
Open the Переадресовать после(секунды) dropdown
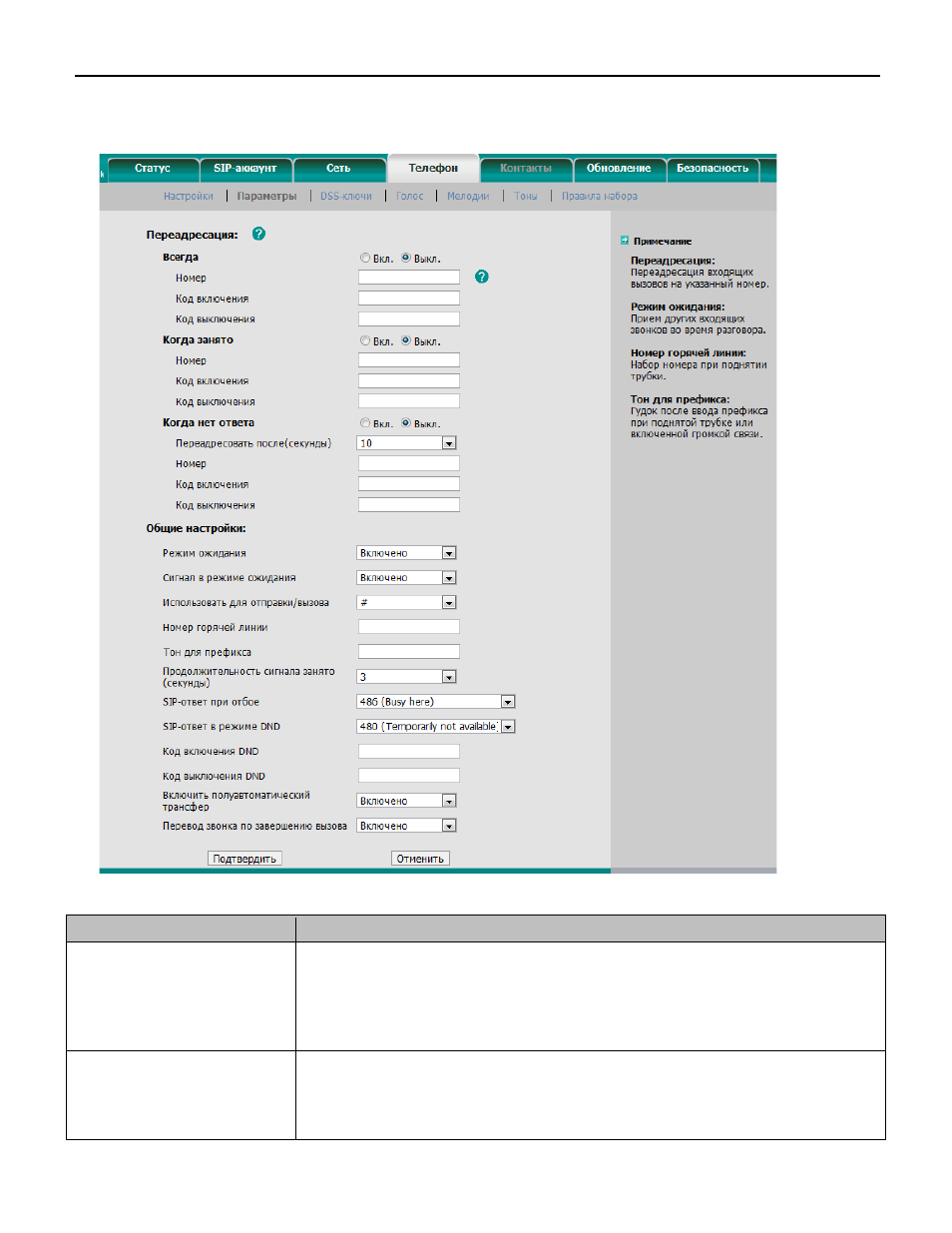coord(407,443)
